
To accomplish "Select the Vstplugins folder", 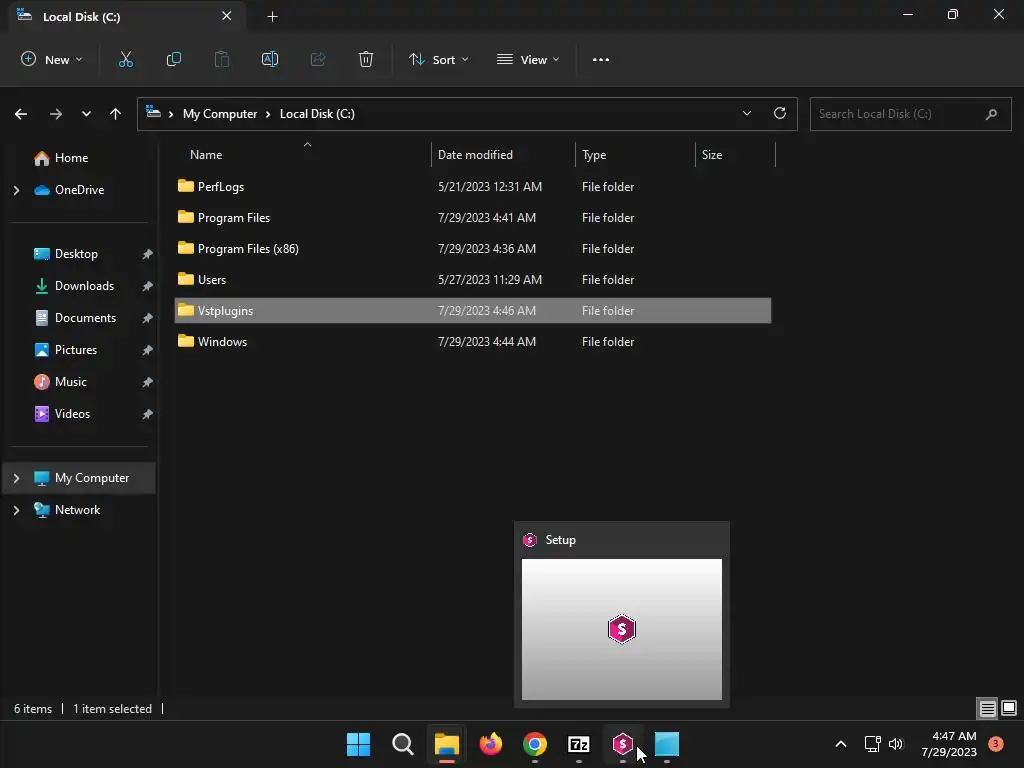I will pyautogui.click(x=473, y=311).
